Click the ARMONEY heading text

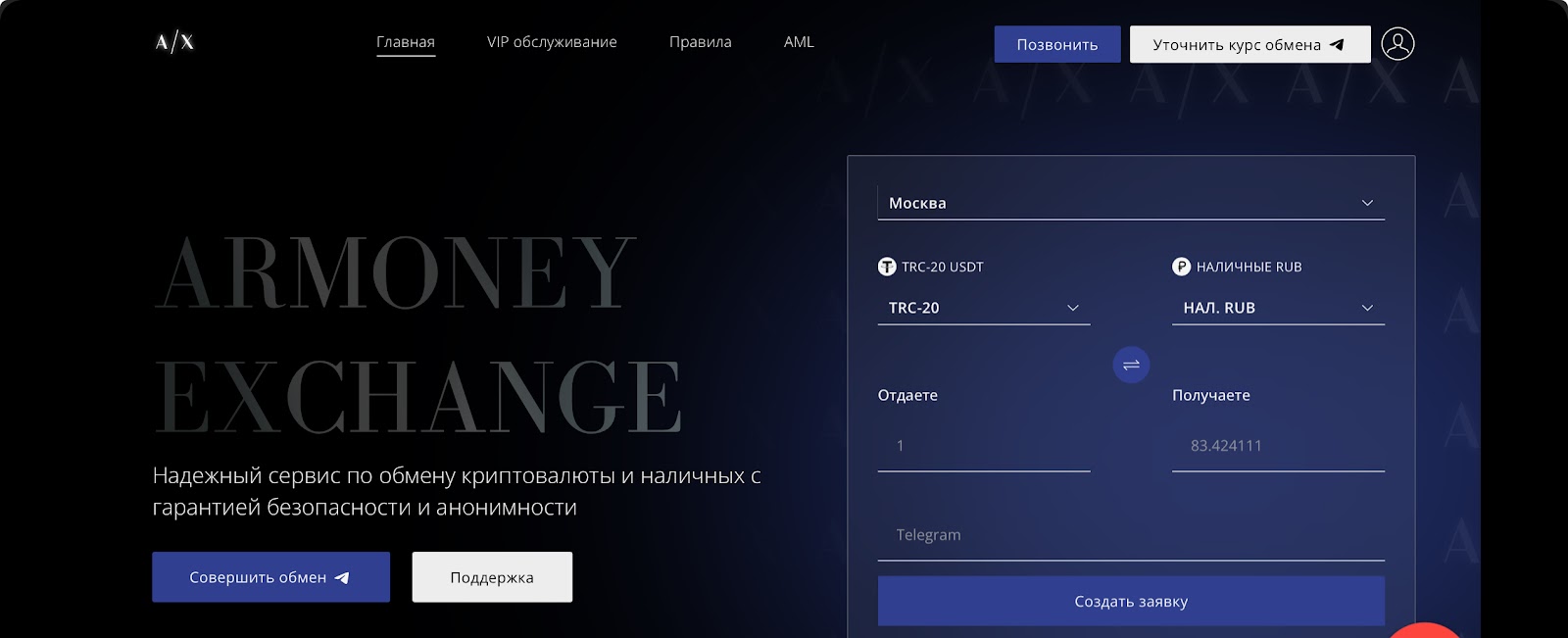click(396, 271)
